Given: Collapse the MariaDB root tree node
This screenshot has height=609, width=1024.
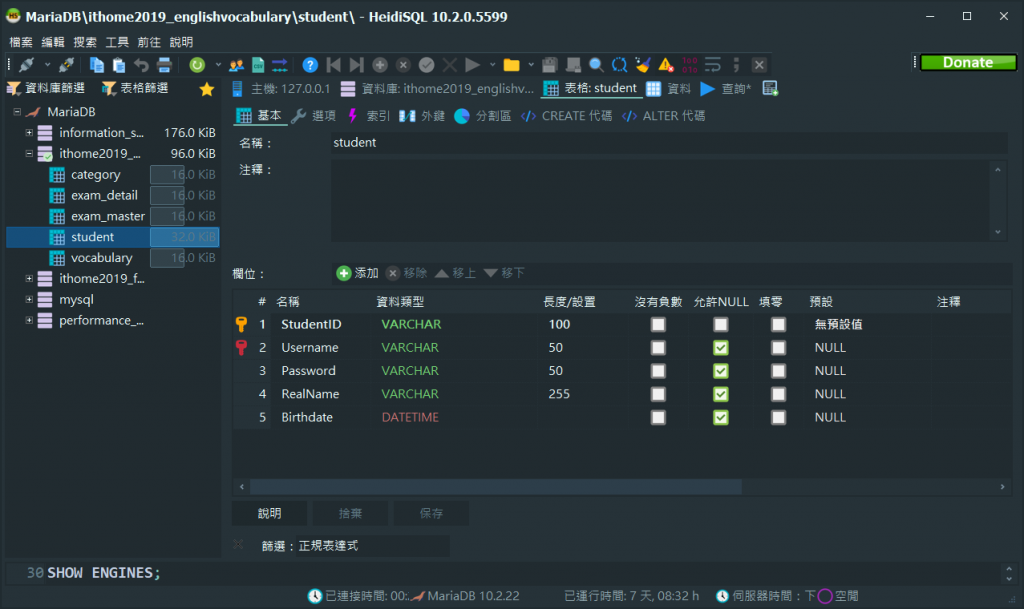Looking at the screenshot, I should point(17,112).
